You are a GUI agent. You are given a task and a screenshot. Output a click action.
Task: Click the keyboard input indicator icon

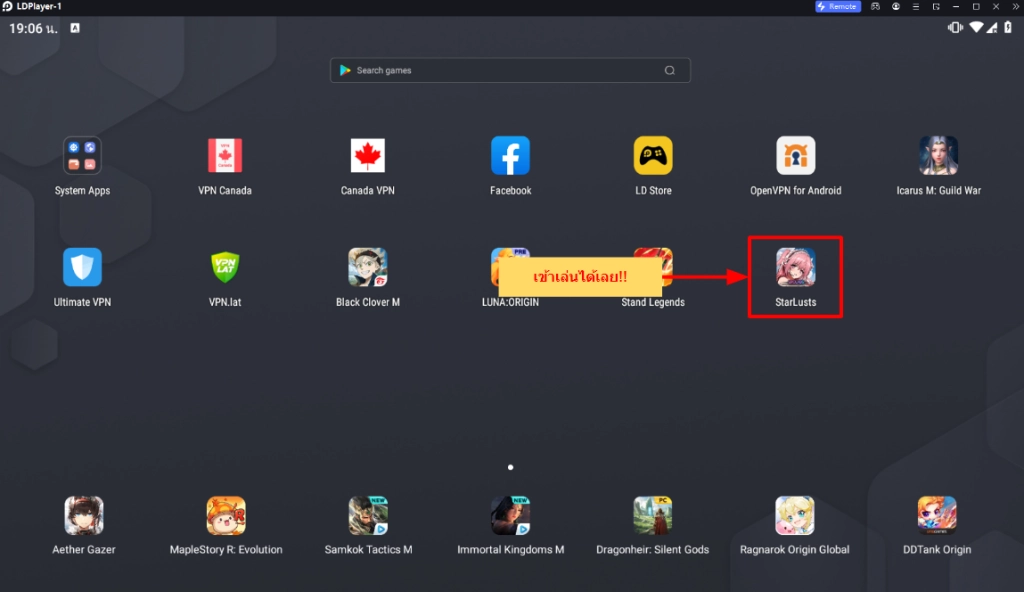(75, 28)
